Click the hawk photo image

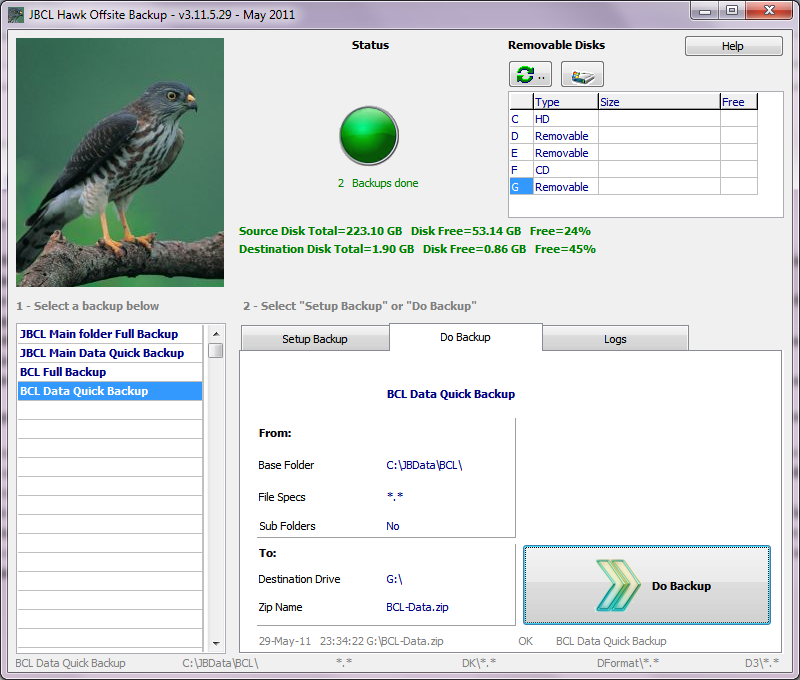coord(118,162)
